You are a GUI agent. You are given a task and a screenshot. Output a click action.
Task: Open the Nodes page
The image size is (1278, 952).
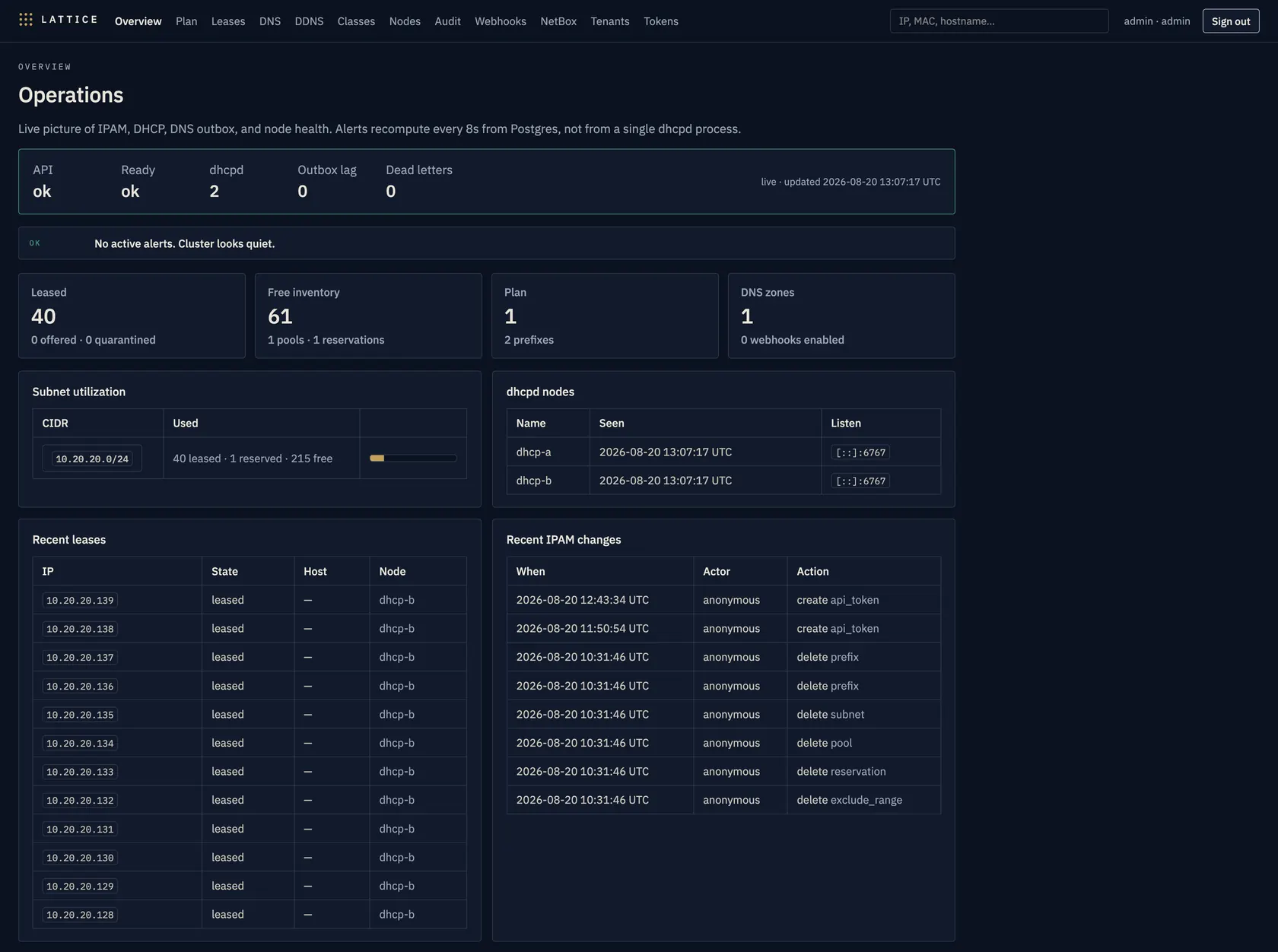[x=405, y=21]
